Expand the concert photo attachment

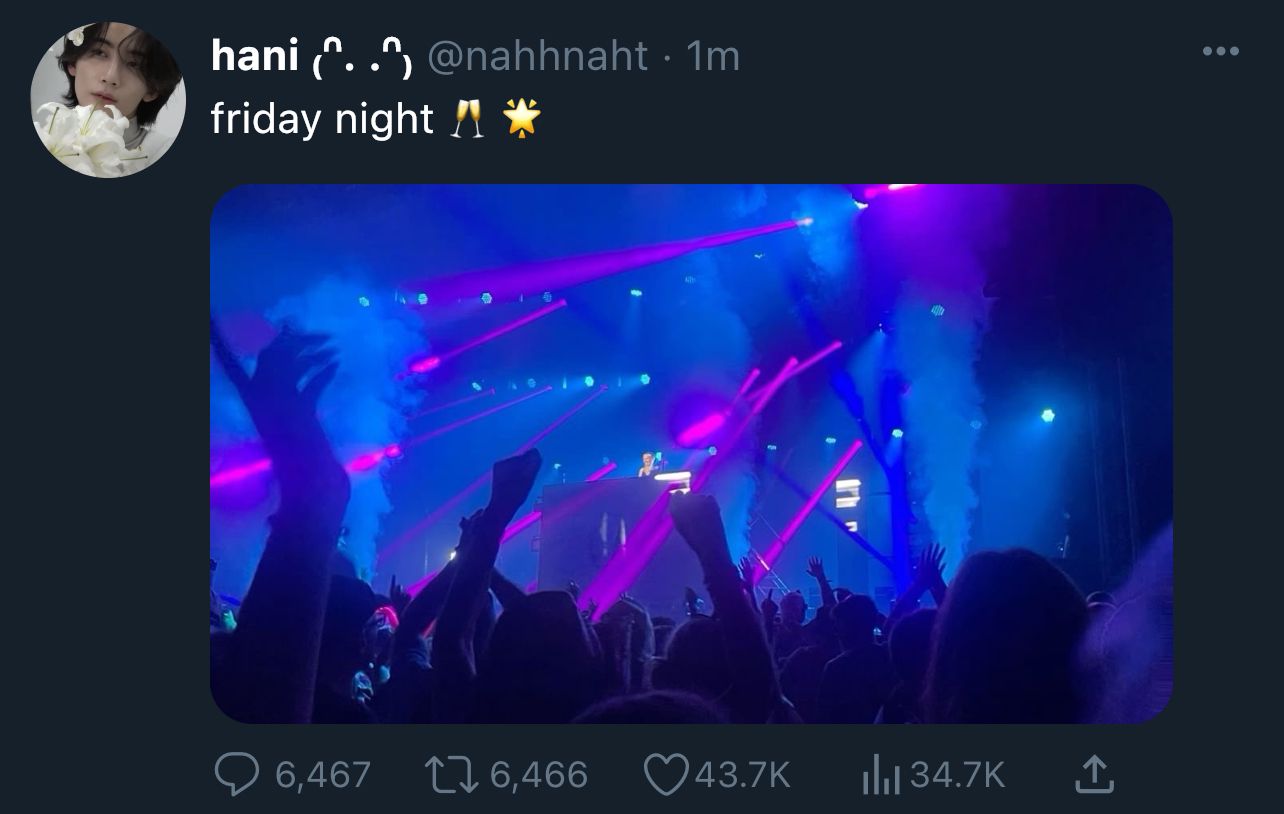tap(690, 453)
